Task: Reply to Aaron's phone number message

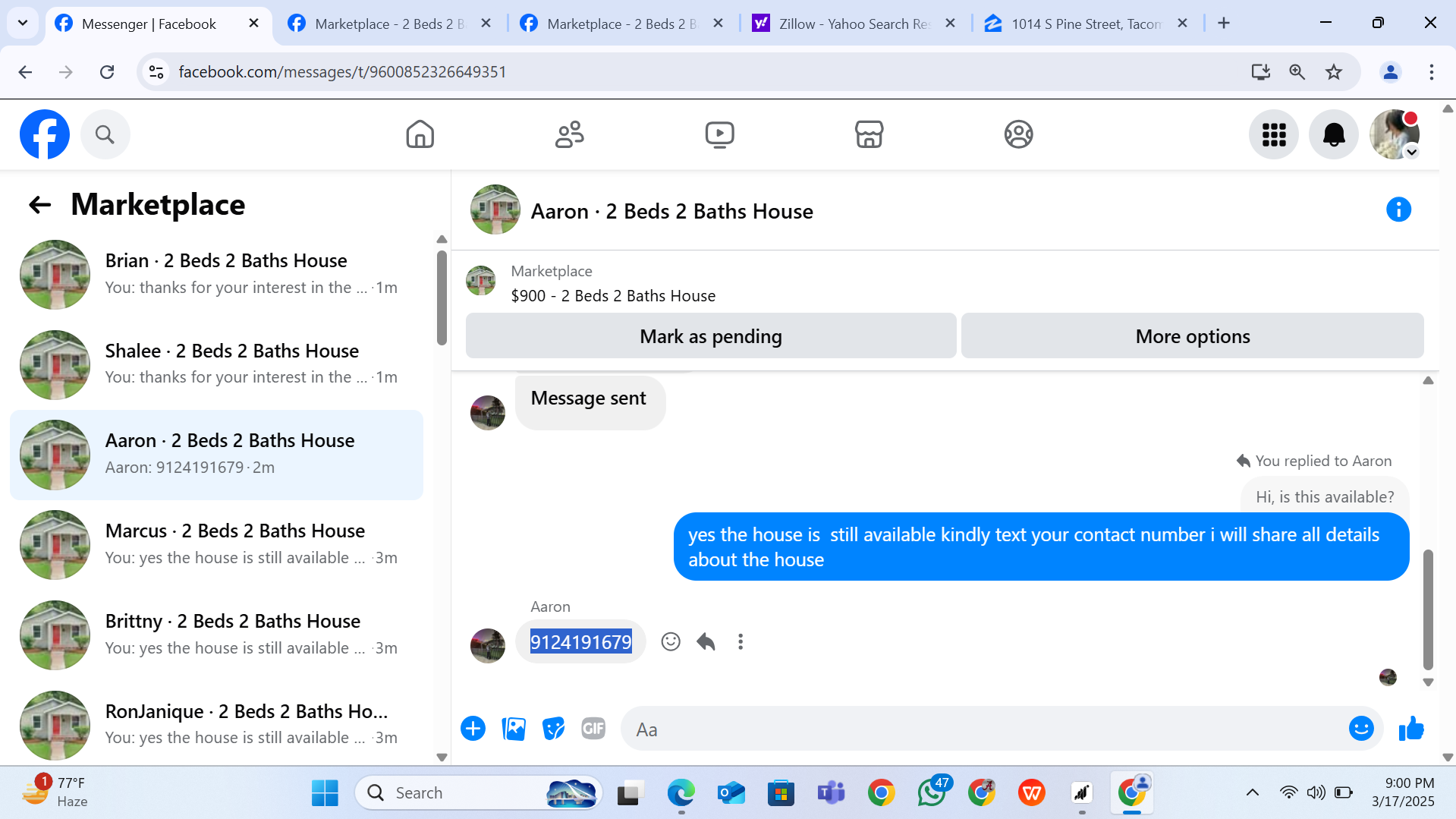Action: point(706,641)
